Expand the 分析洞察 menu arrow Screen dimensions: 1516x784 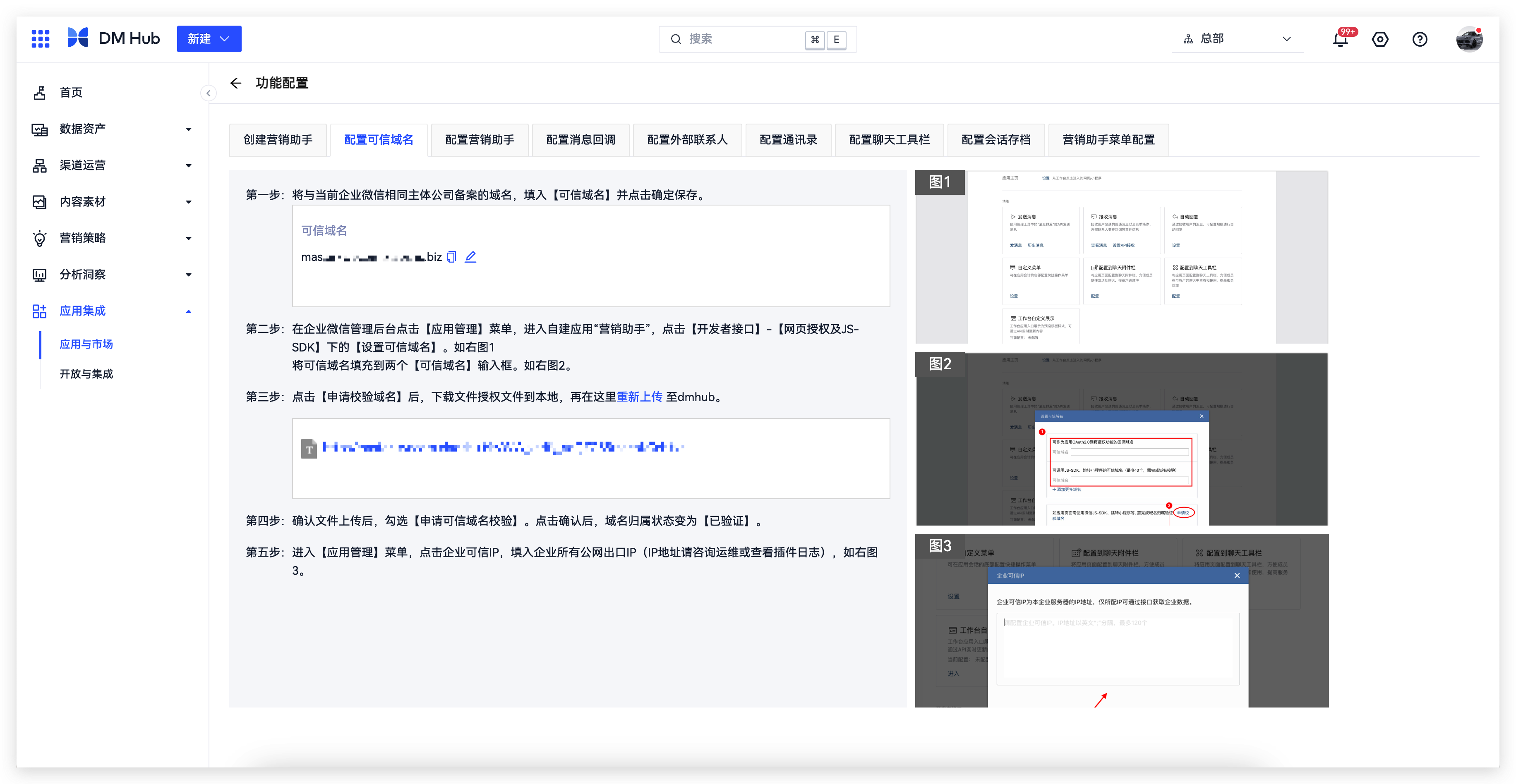coord(188,275)
